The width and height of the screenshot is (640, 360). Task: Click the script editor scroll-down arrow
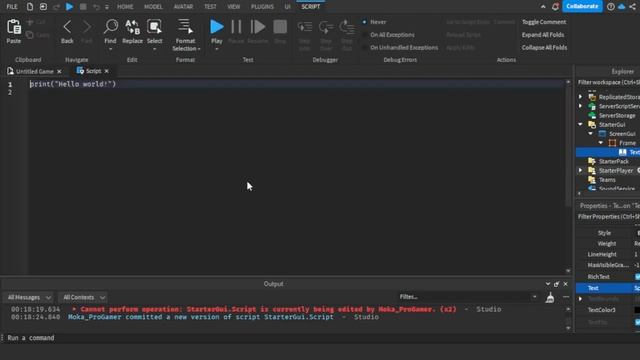click(x=568, y=271)
